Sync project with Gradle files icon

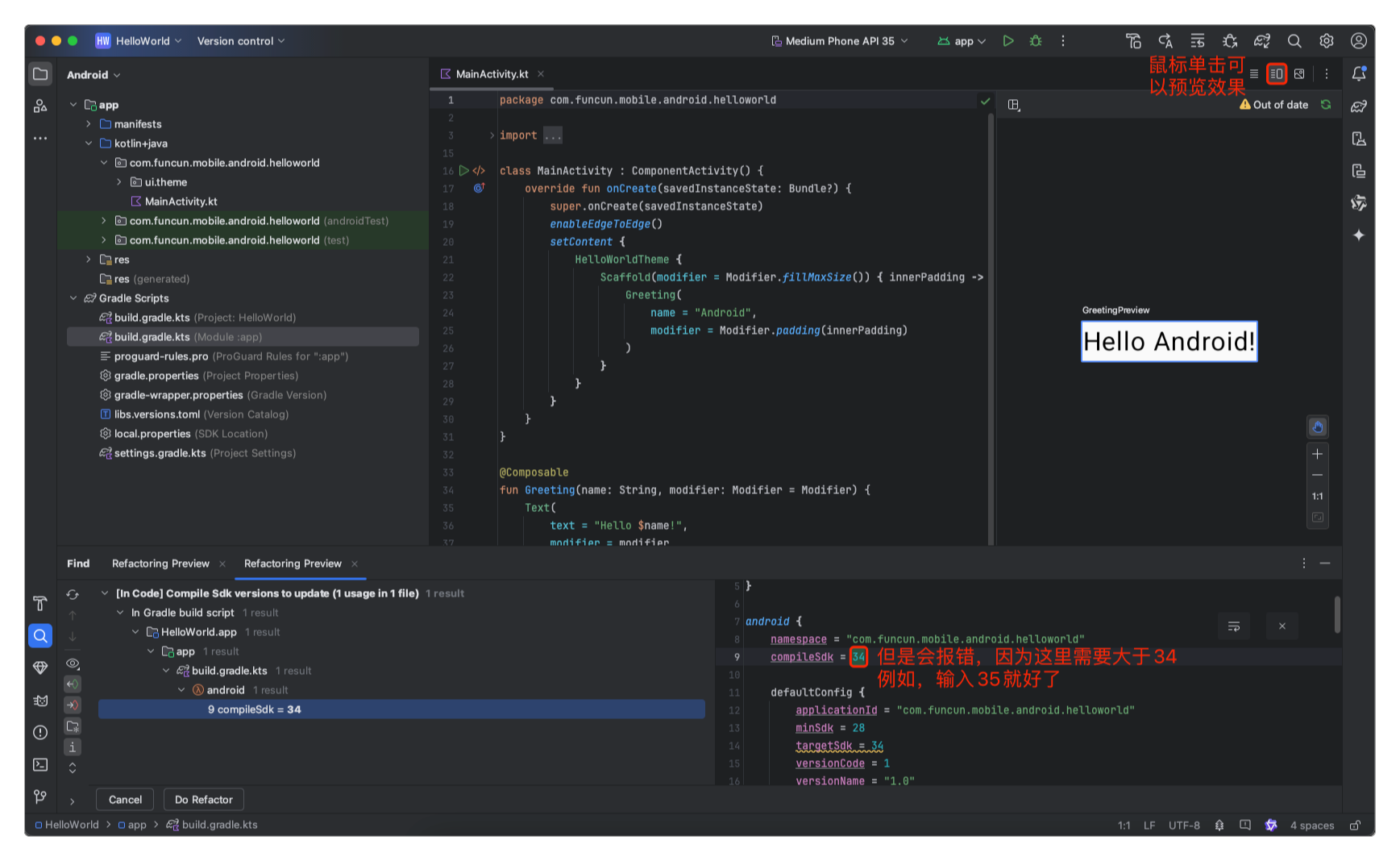(x=1262, y=41)
